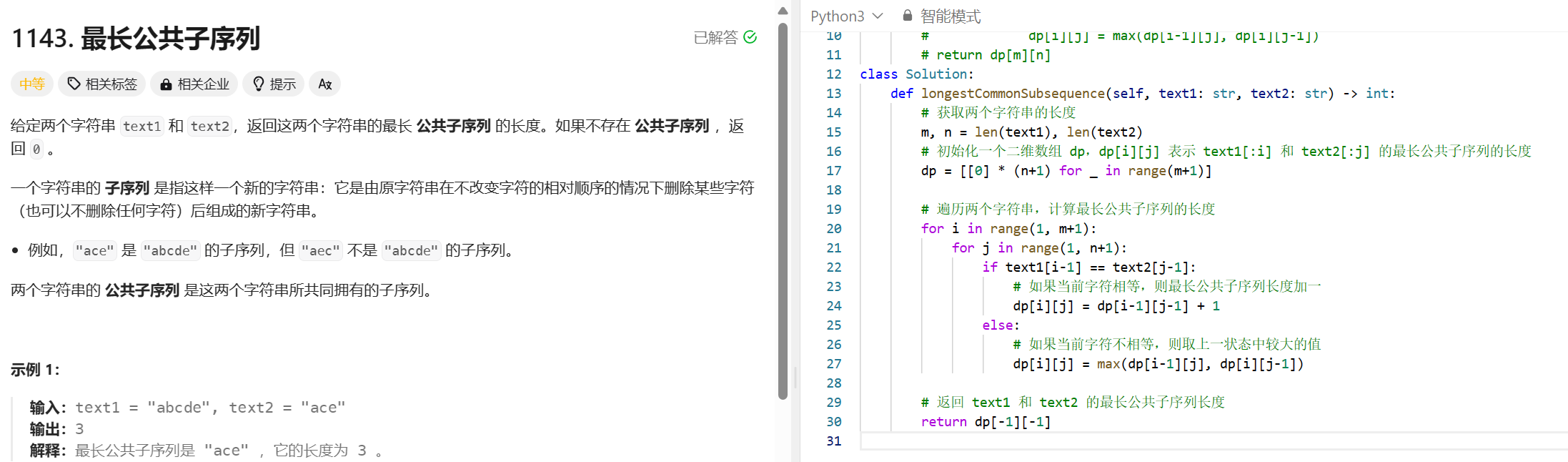1568x462 pixels.
Task: Select the 中等 difficulty tag
Action: (31, 84)
